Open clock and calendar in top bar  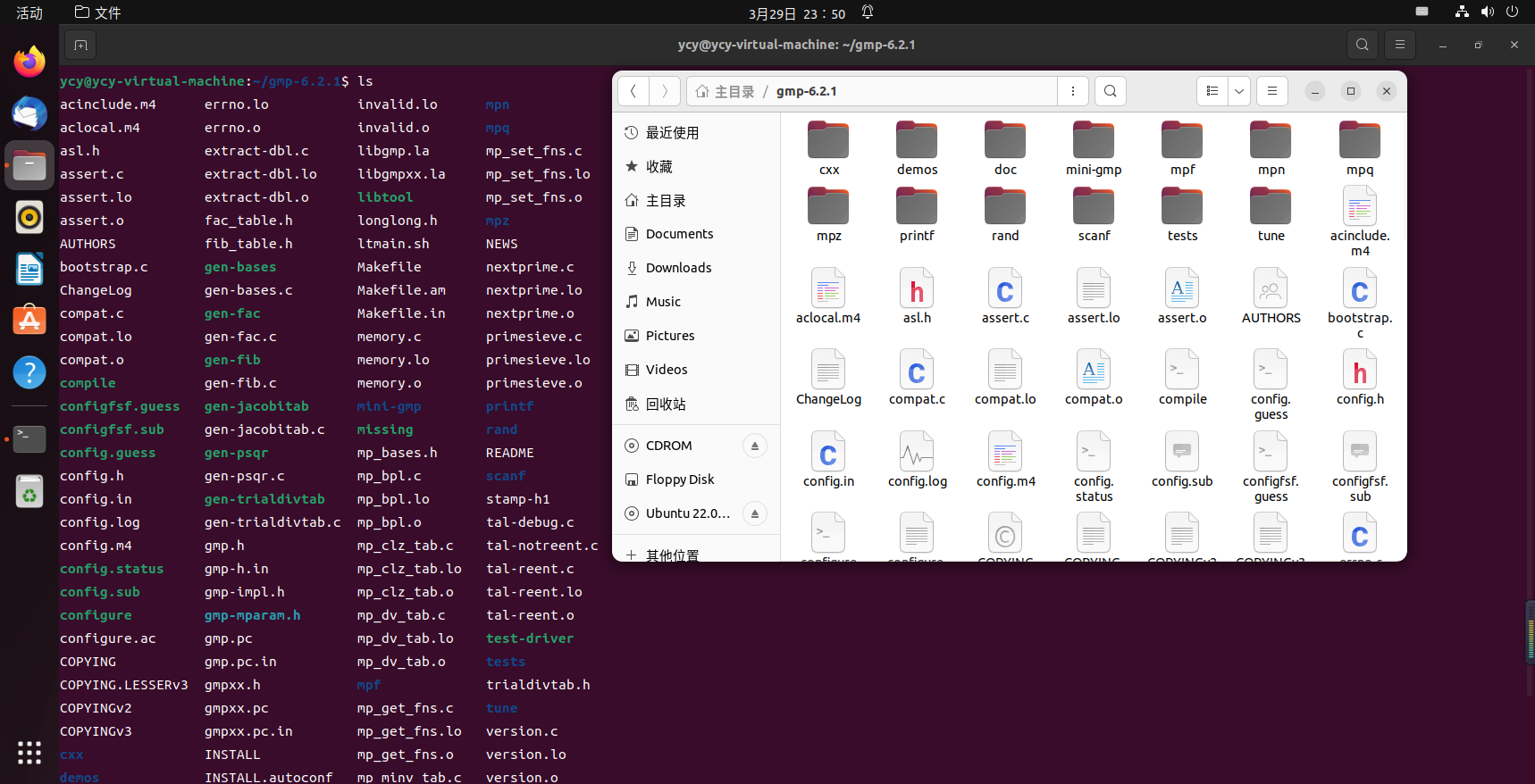[x=797, y=13]
